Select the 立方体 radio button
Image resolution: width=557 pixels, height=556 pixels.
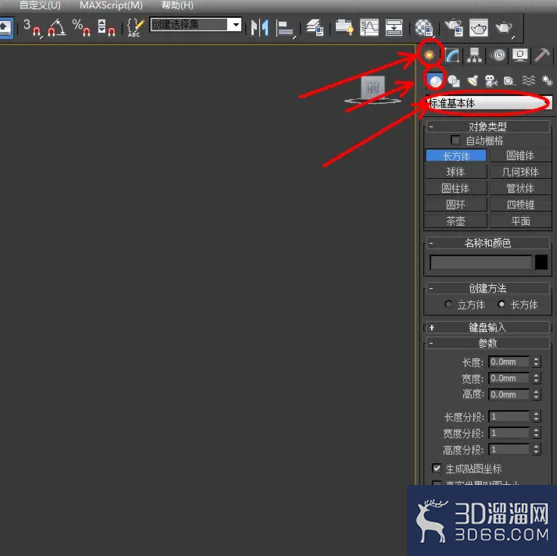tap(448, 304)
